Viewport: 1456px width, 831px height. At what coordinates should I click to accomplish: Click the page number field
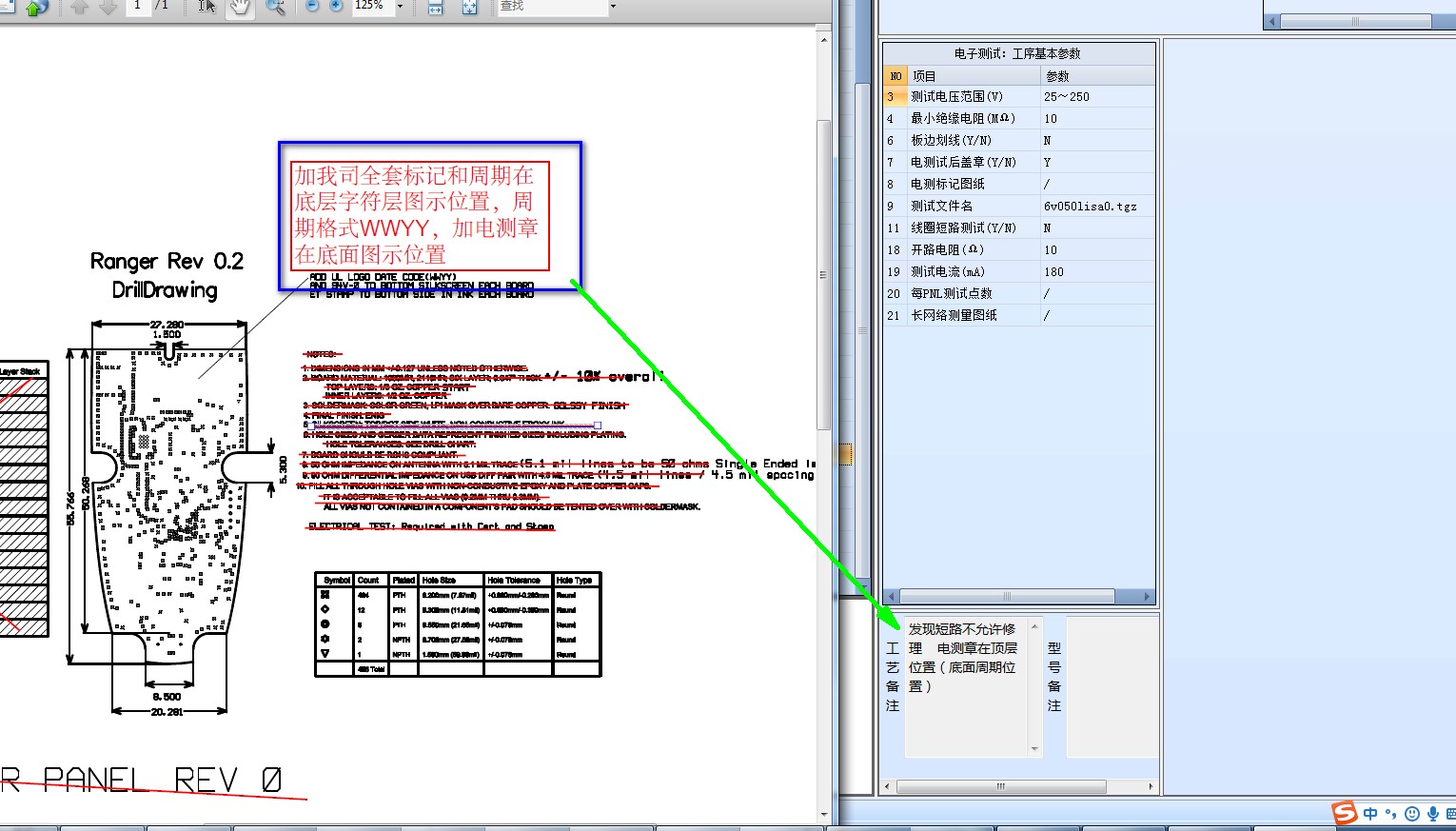138,6
